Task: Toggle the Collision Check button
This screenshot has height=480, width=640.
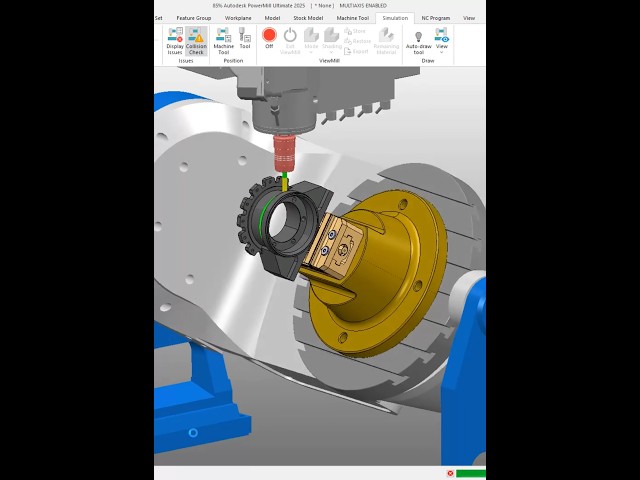Action: 196,41
